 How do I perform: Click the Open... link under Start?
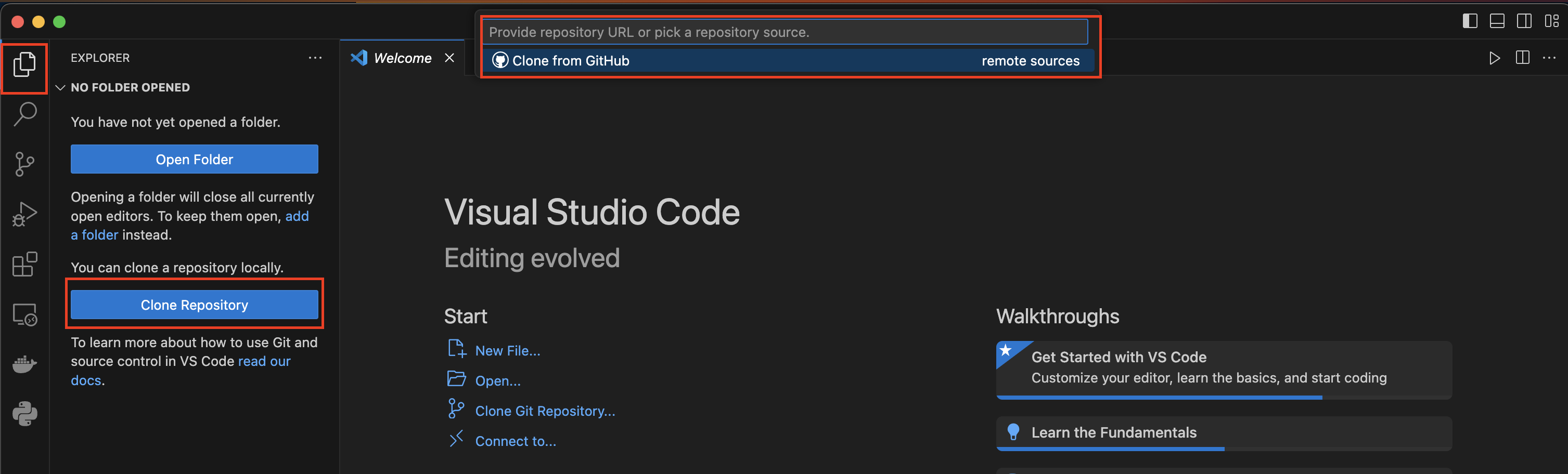[498, 381]
